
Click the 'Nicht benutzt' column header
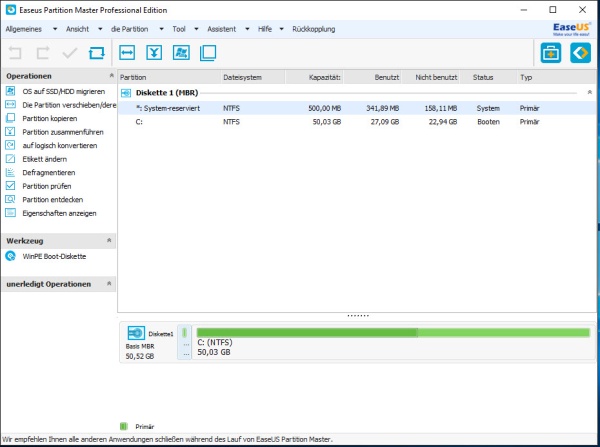431,77
